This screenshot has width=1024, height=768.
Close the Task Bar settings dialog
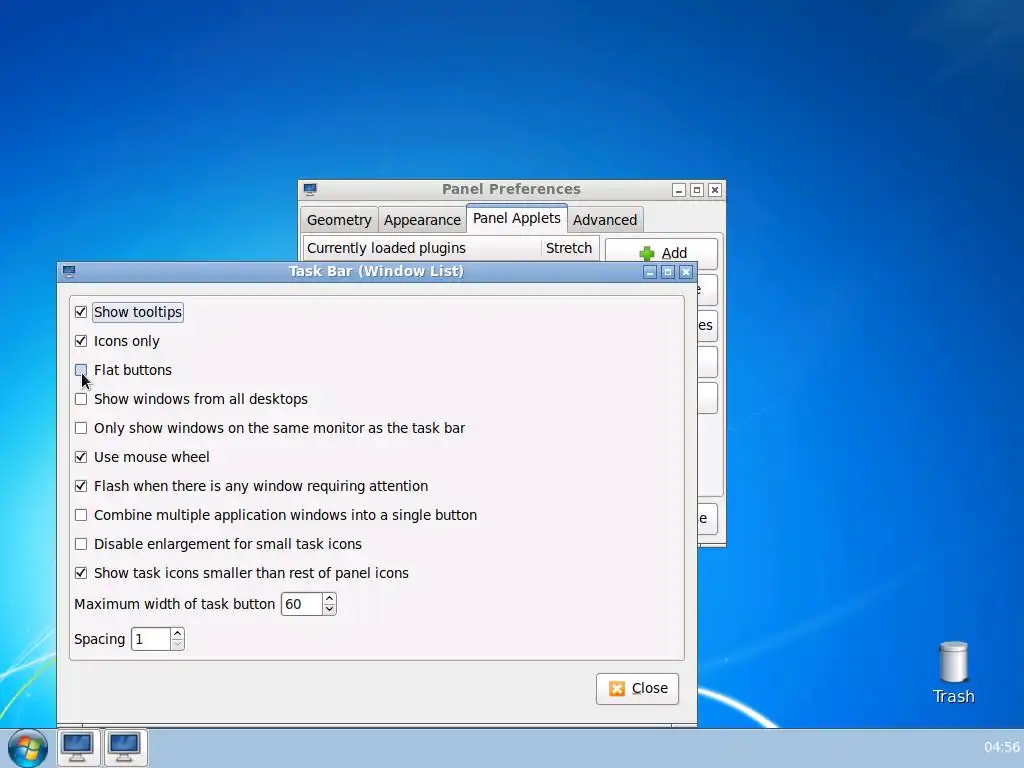[x=637, y=688]
